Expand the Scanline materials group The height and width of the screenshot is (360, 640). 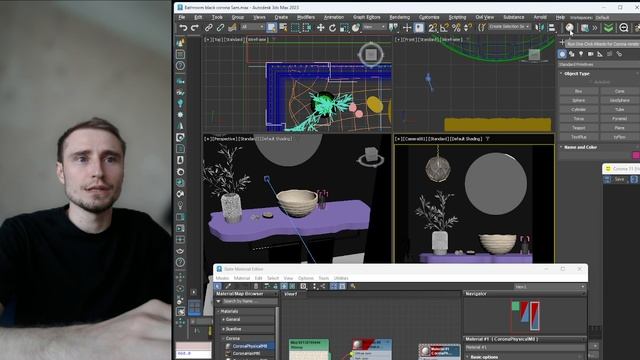pos(249,329)
